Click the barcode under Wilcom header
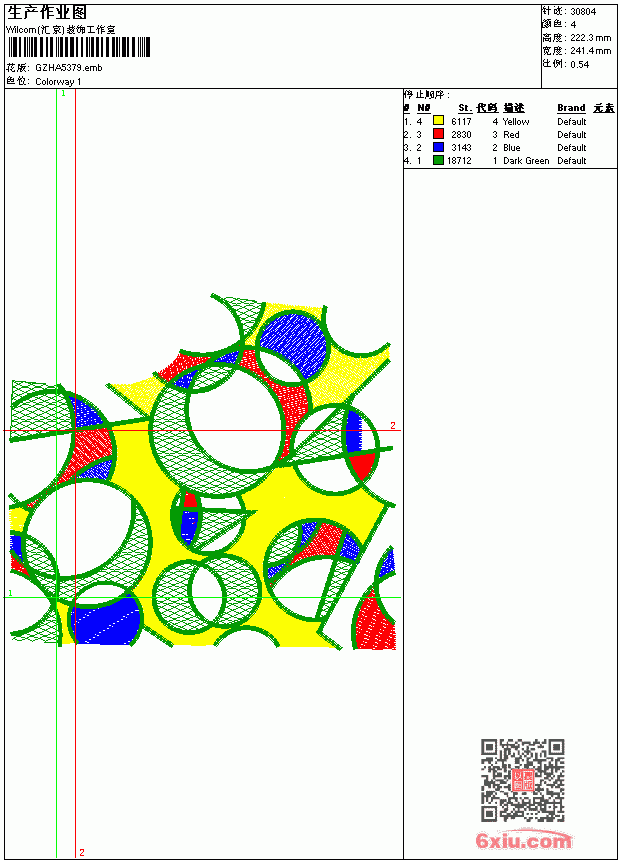Image resolution: width=620 pixels, height=860 pixels. point(78,47)
